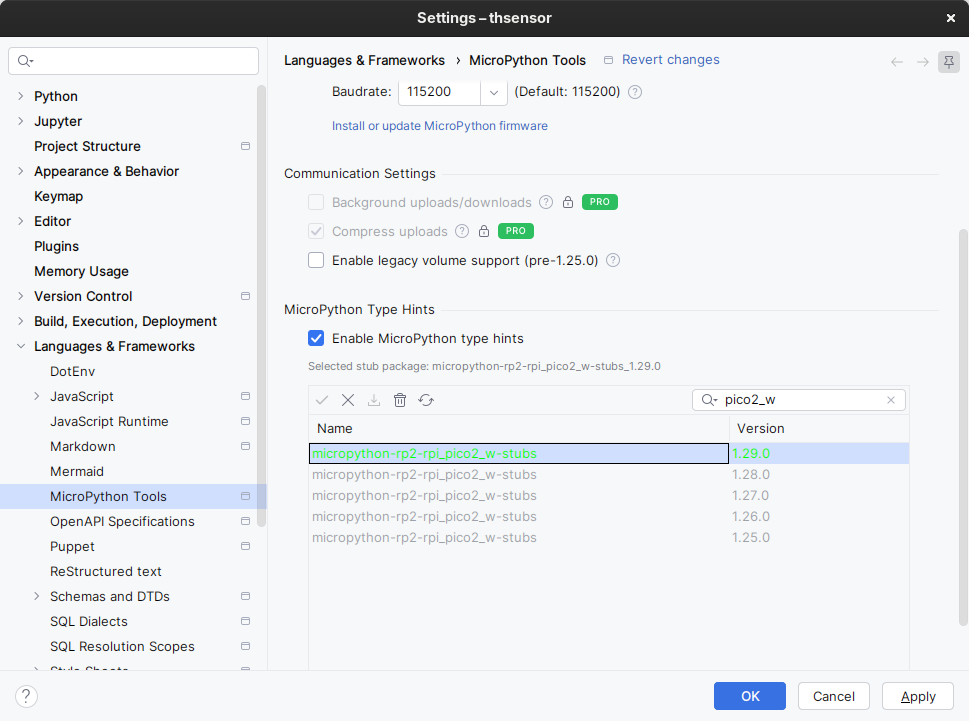The width and height of the screenshot is (969, 721).
Task: Click the stub package search field
Action: click(798, 400)
